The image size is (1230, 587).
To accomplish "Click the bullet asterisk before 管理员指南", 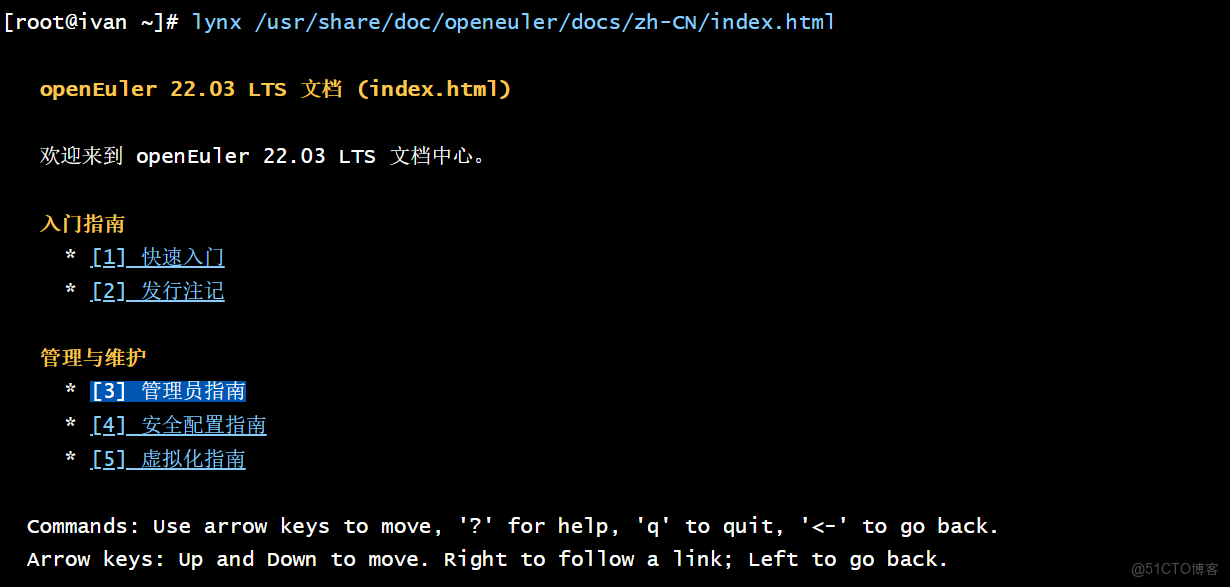I will (x=71, y=391).
